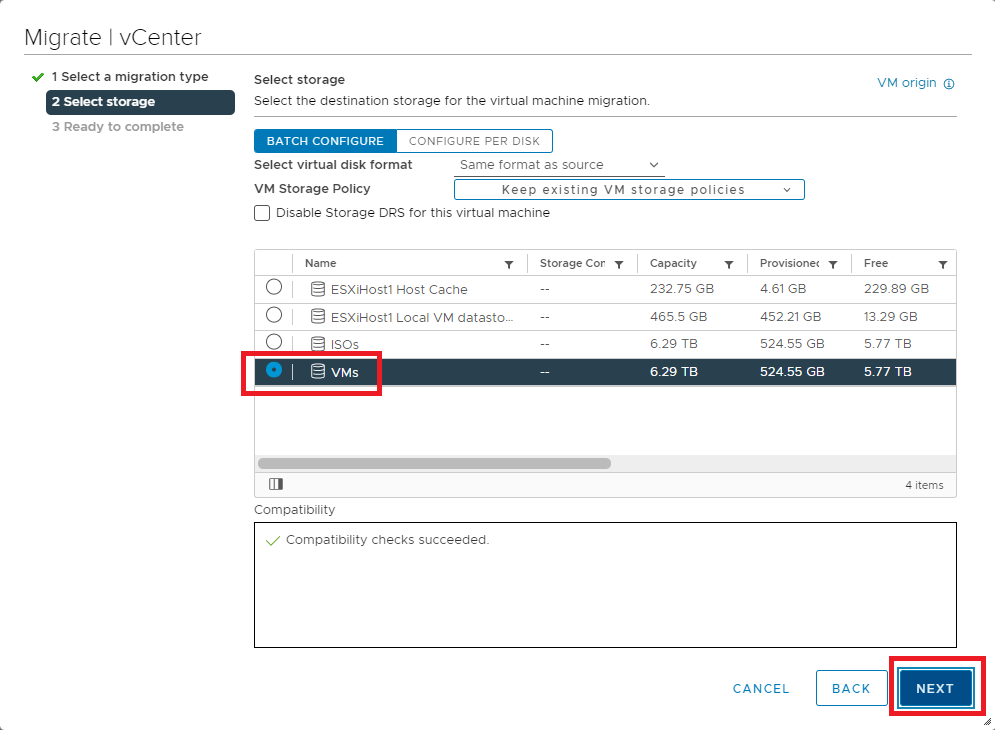Click the Back button
The width and height of the screenshot is (995, 730).
(851, 688)
